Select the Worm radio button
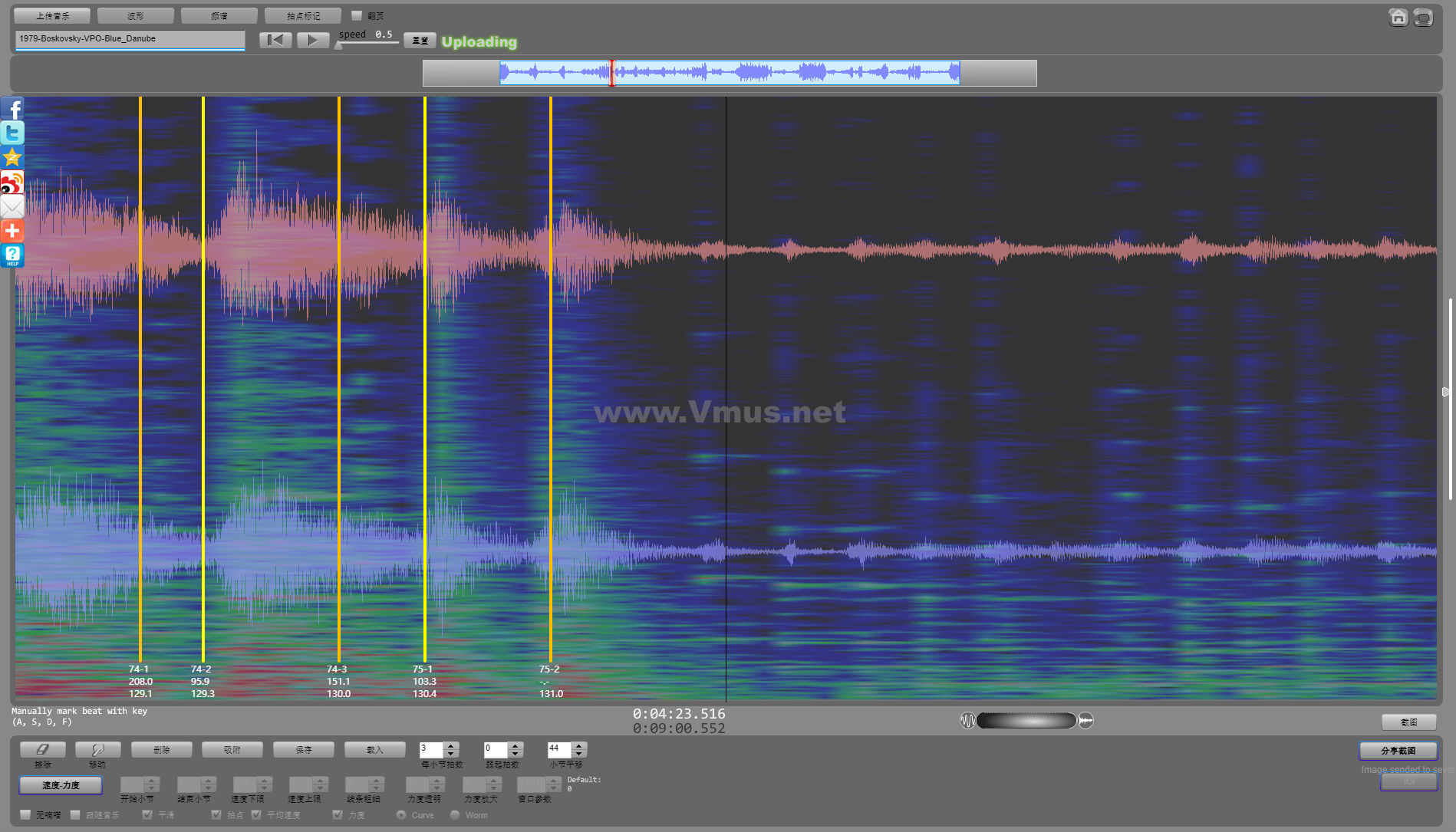This screenshot has height=832, width=1456. [x=455, y=814]
